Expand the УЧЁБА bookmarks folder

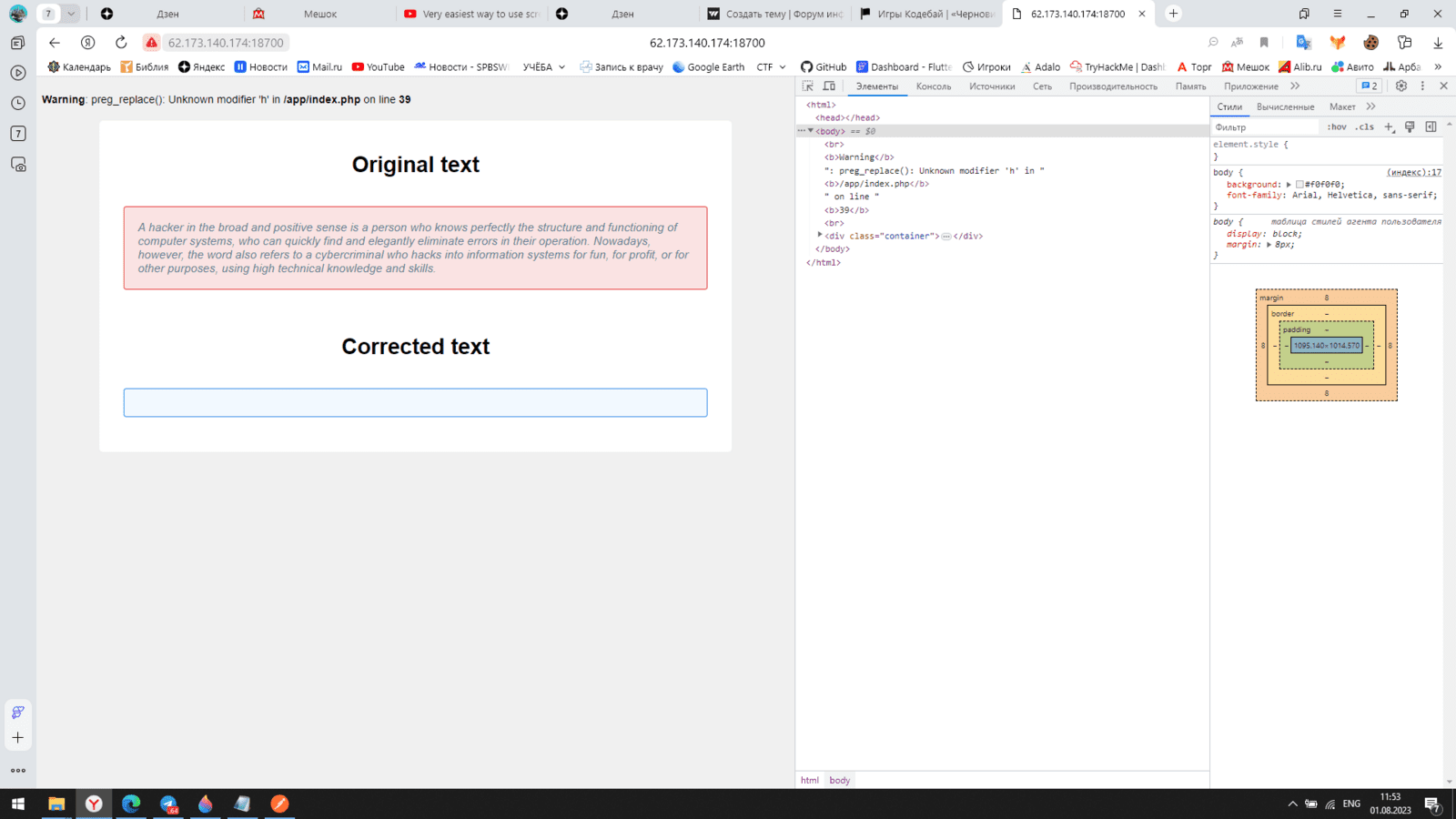pos(543,66)
